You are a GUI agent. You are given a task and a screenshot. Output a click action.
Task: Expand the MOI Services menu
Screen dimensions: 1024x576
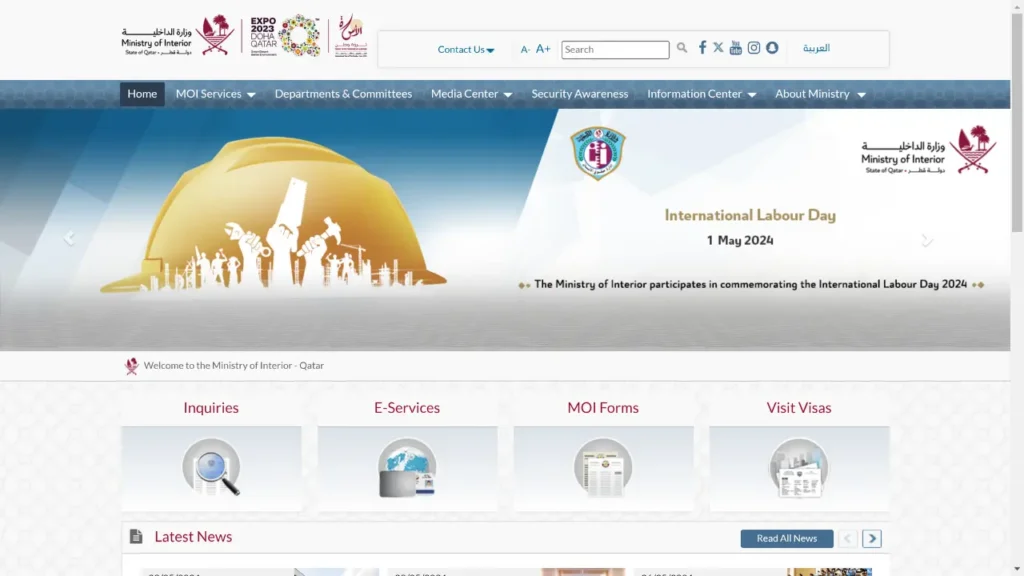pos(215,94)
